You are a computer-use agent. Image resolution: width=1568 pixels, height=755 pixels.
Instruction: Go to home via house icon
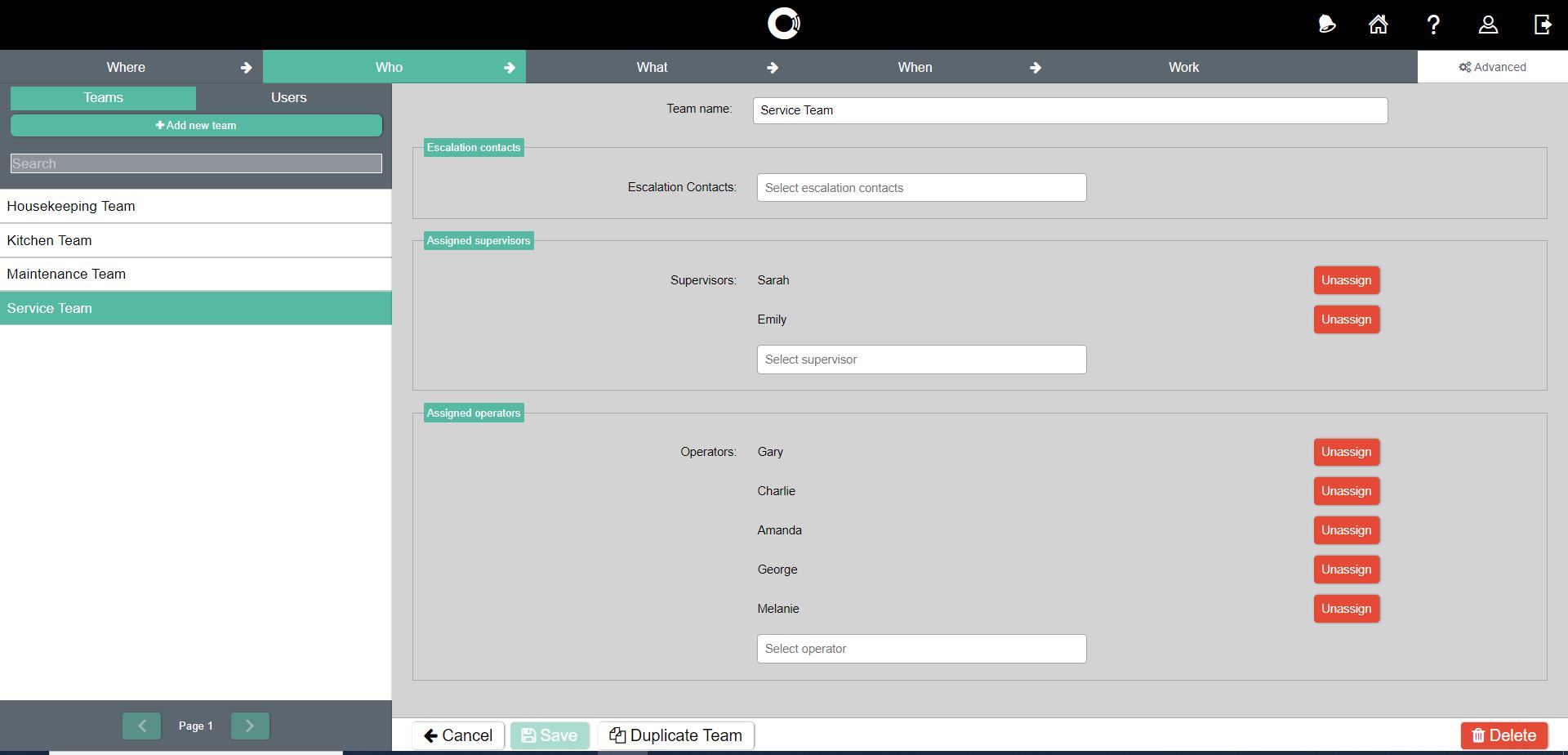[x=1379, y=25]
